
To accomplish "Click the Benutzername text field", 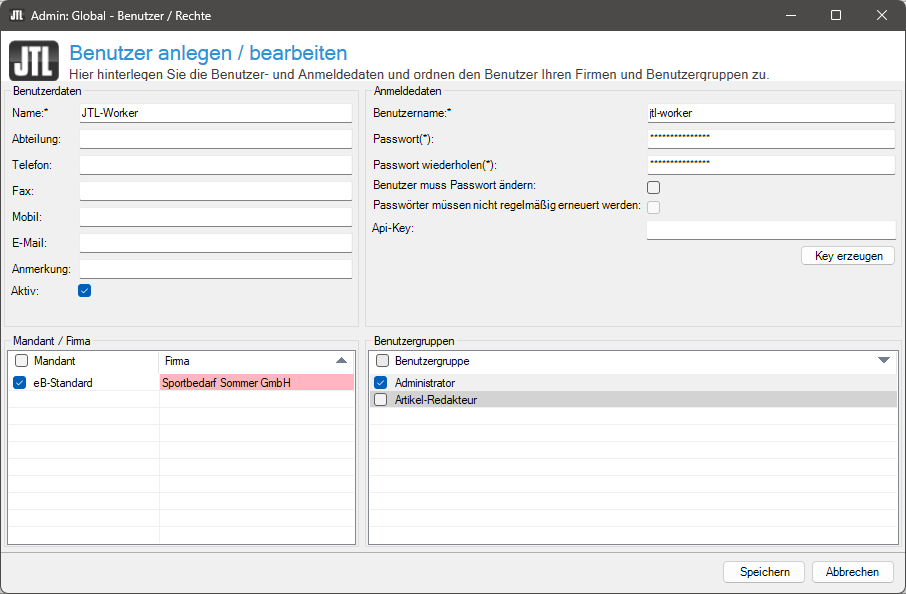I will 770,113.
